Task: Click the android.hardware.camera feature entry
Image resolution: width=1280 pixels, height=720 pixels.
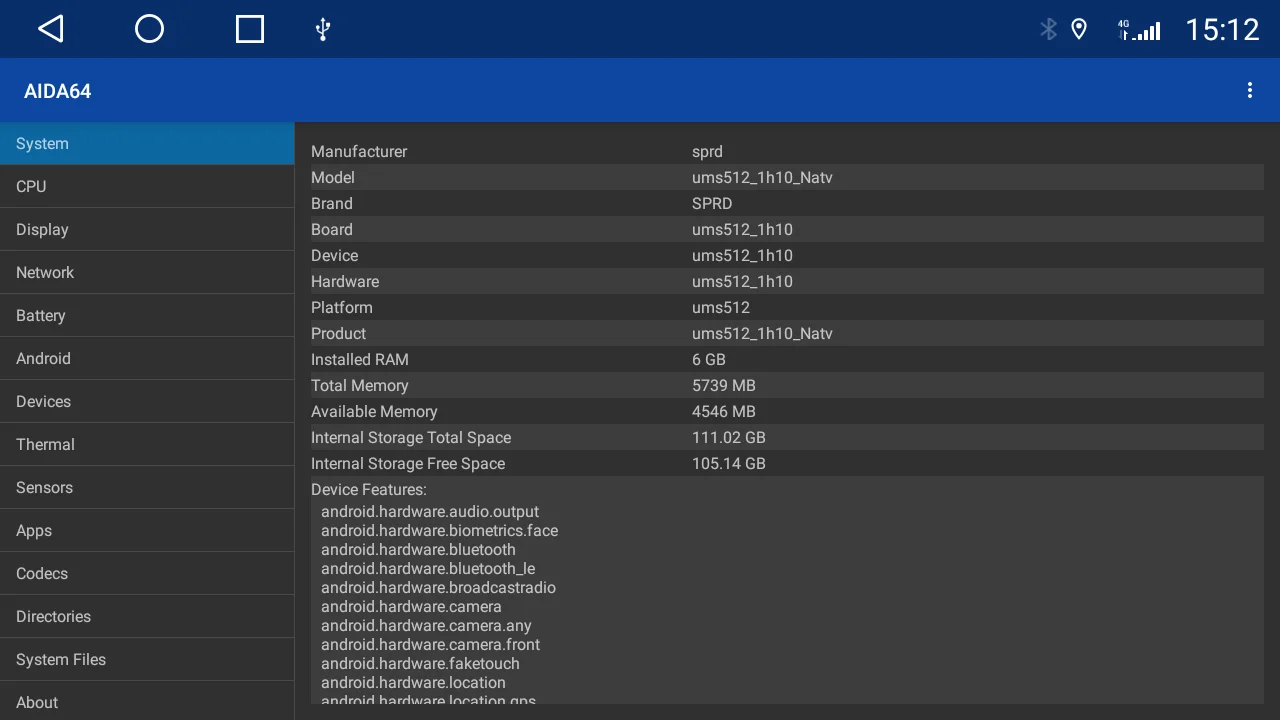Action: [x=411, y=607]
